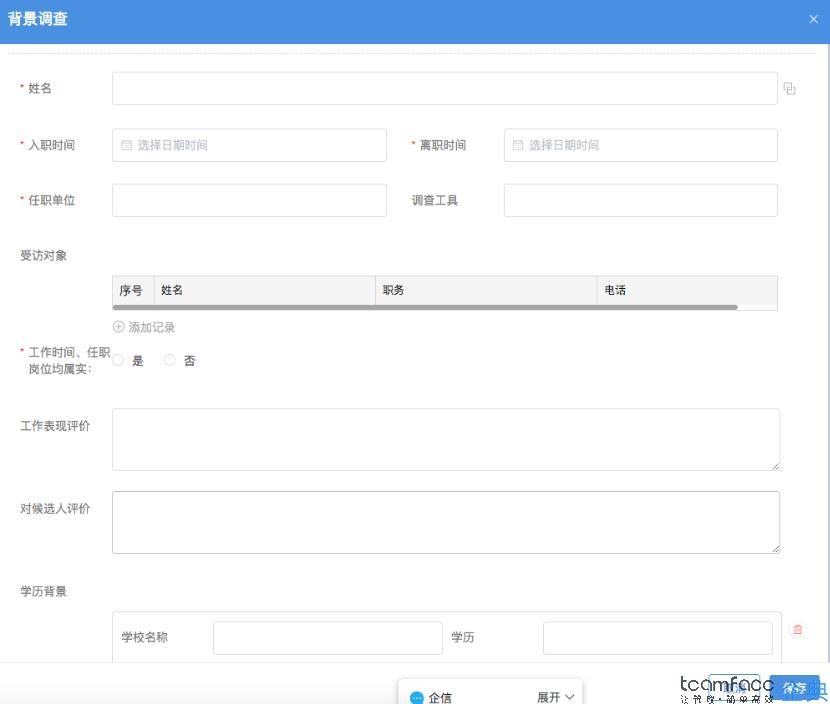The width and height of the screenshot is (830, 704).
Task: Click the 受访对象 section label
Action: 43,256
